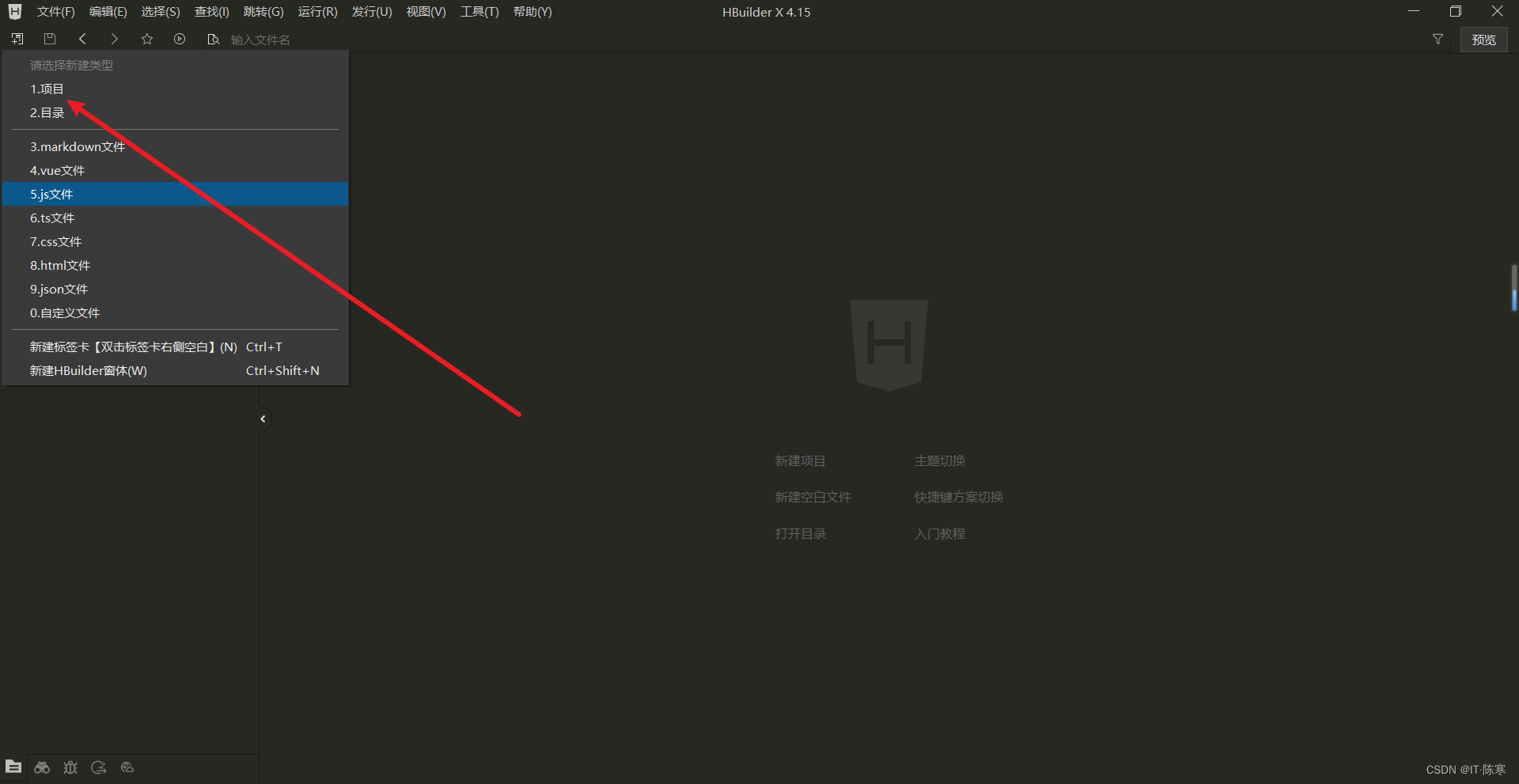This screenshot has height=784, width=1519.
Task: Choose 7.css文件 option
Action: (x=175, y=241)
